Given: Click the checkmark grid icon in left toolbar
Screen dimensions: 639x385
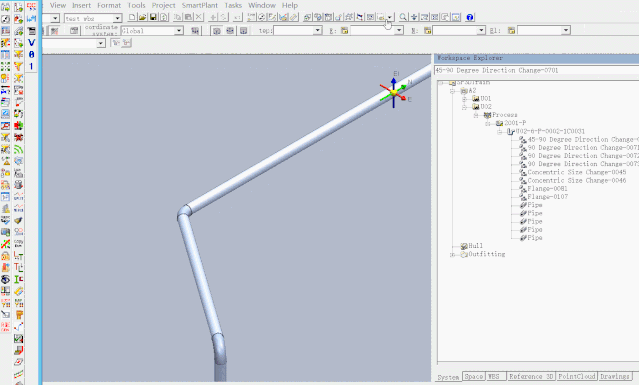Looking at the screenshot, I should pos(18,339).
